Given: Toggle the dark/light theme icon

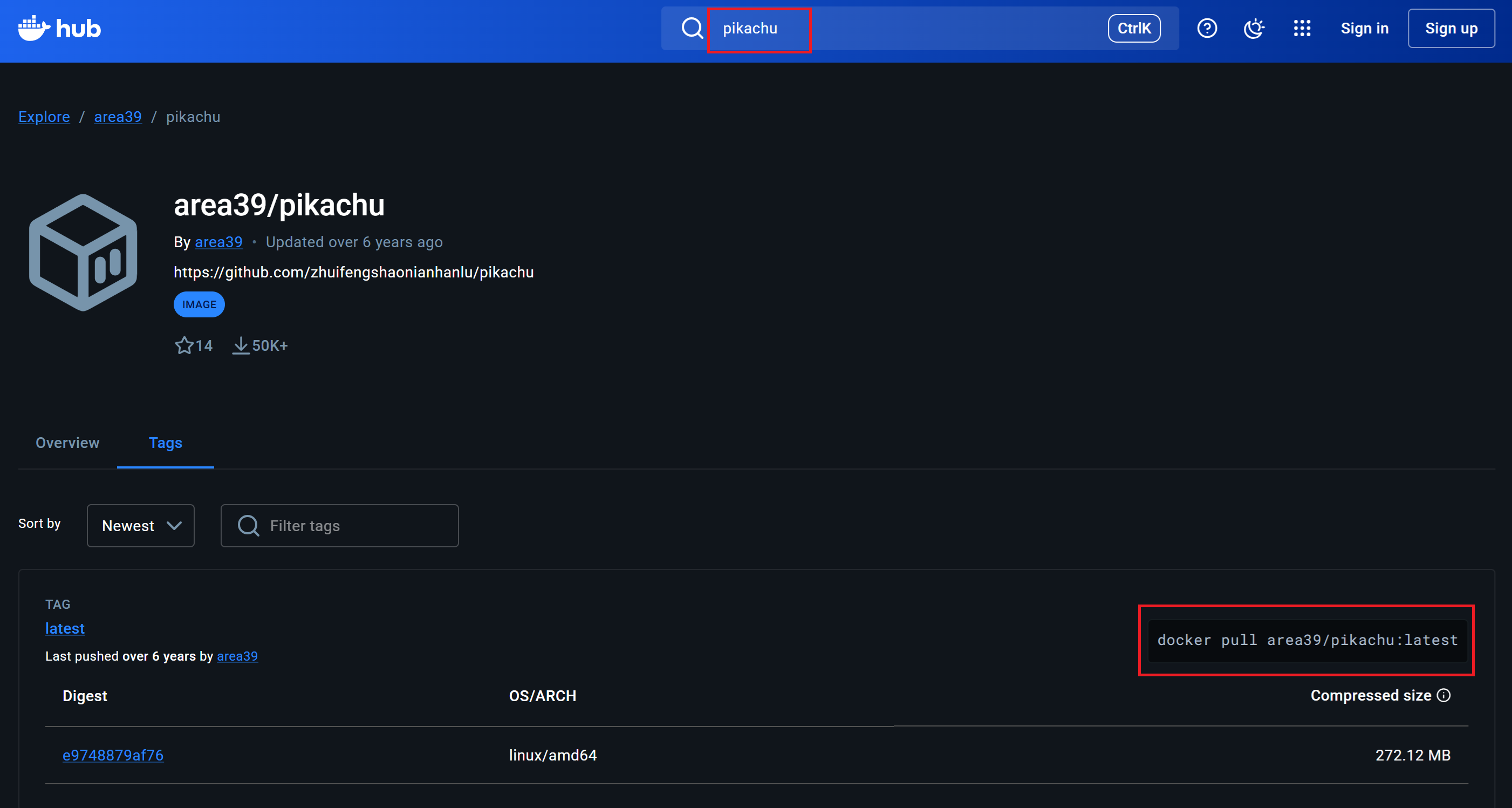Looking at the screenshot, I should coord(1254,28).
